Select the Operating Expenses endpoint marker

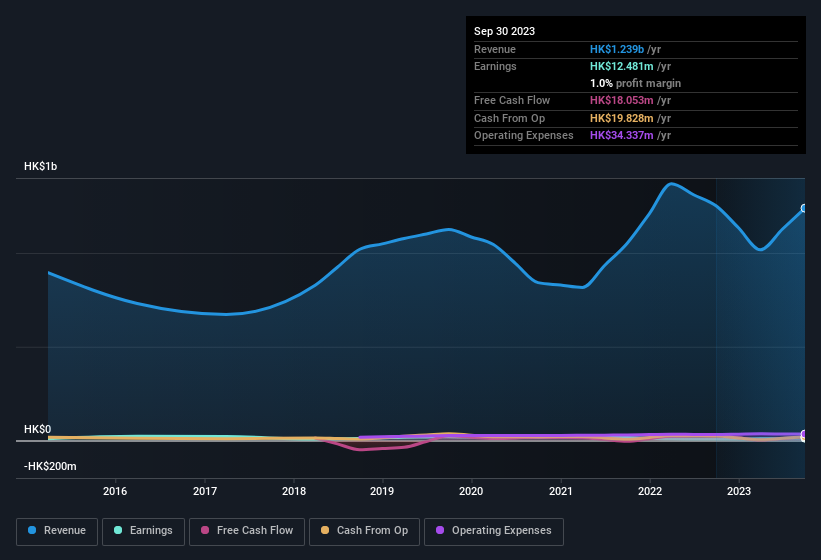pos(804,434)
